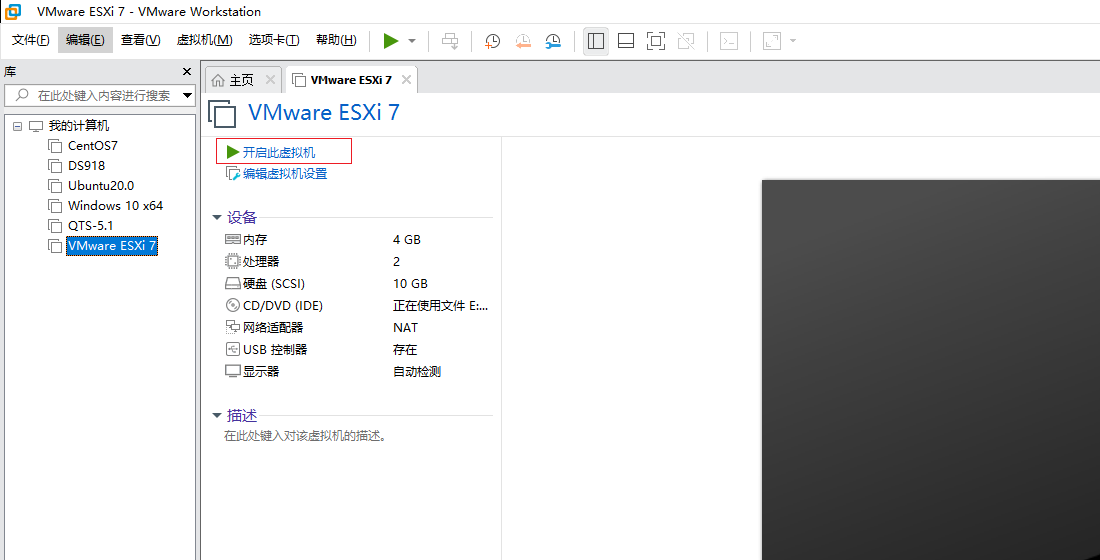Click 编辑虚拟机设置 link

[x=285, y=173]
